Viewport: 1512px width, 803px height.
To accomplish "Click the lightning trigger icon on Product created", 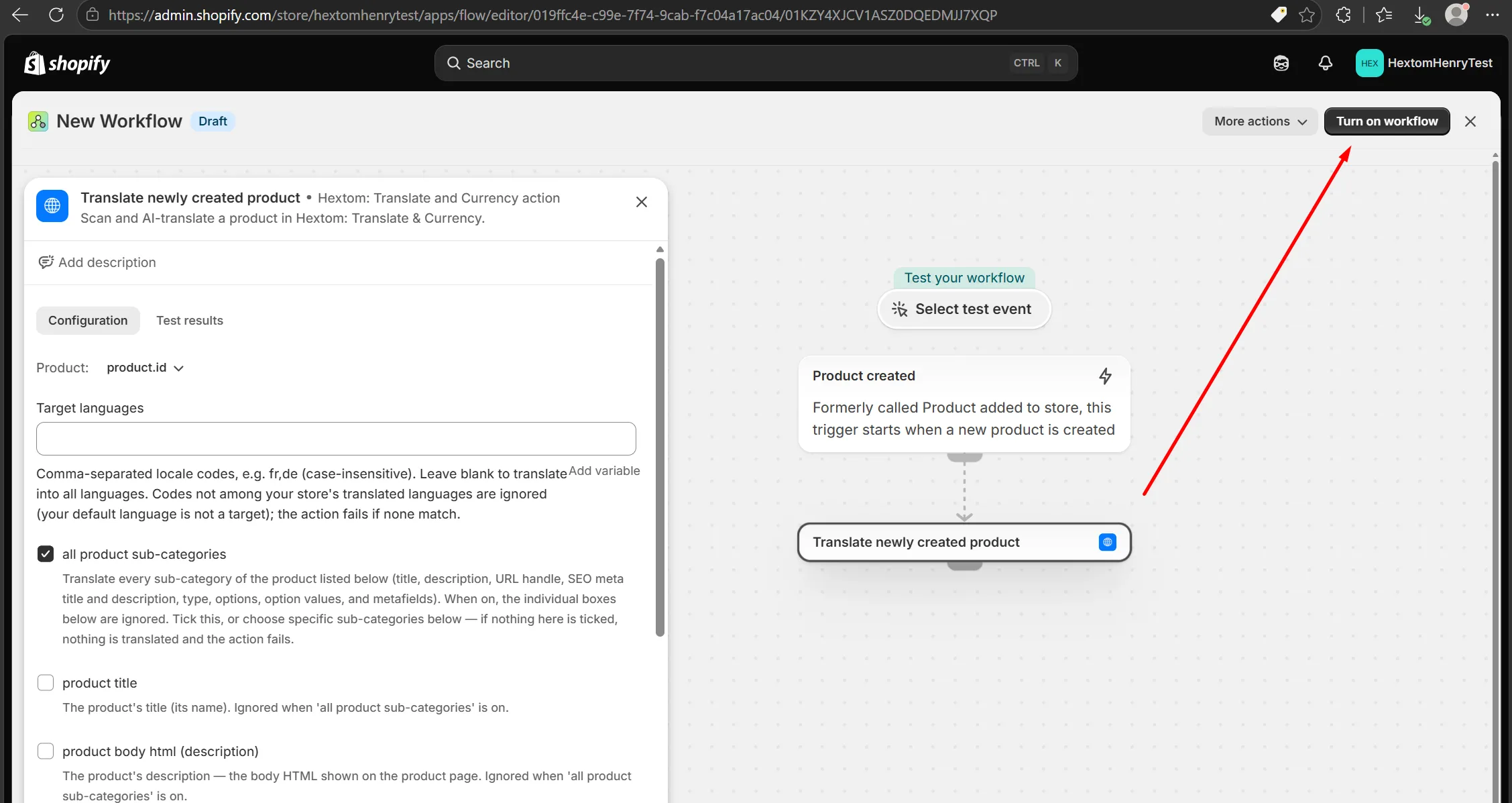I will 1106,376.
